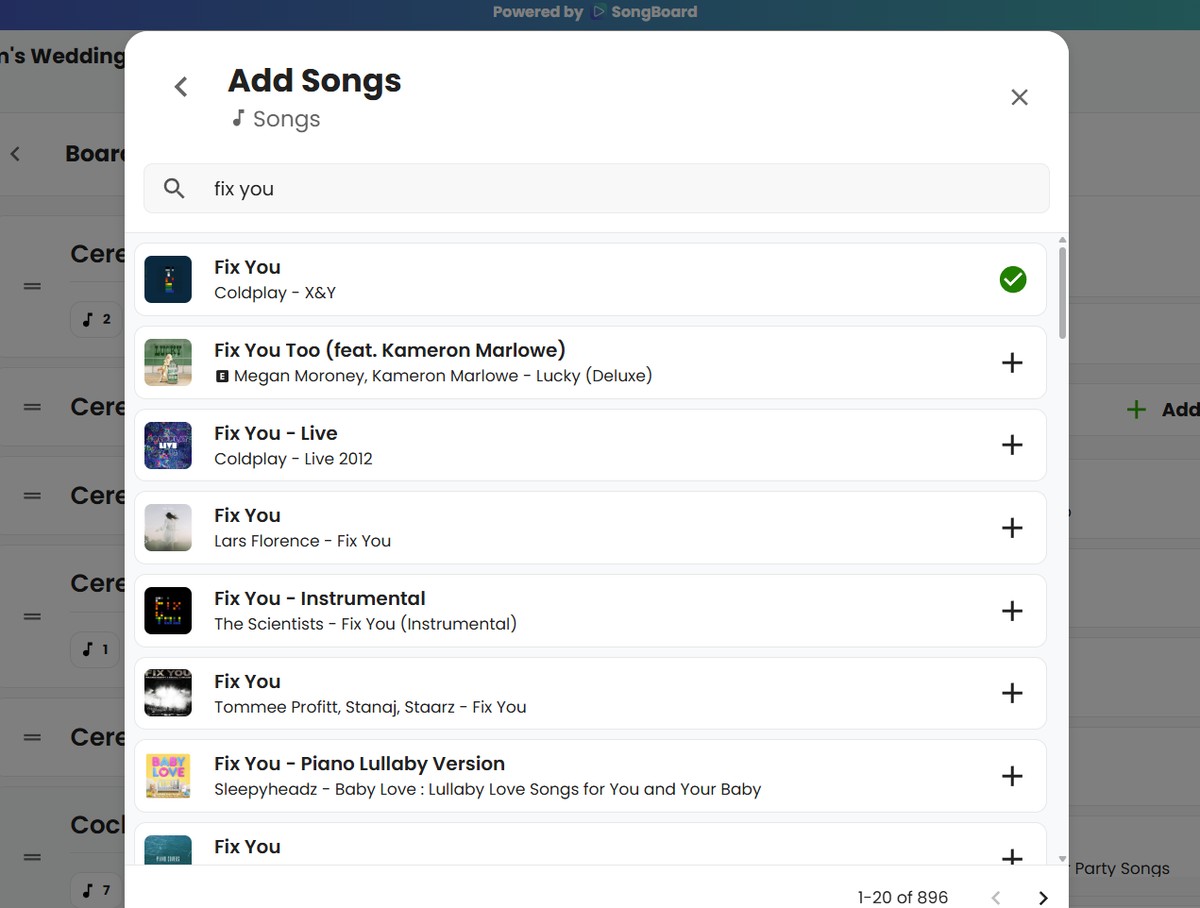
Task: Click 'Fix You - Piano Lullaby Version' title
Action: pos(359,764)
